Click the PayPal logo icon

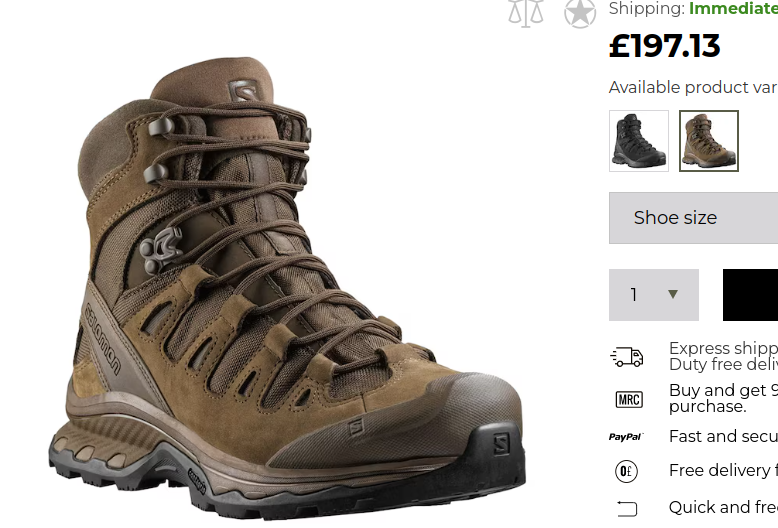tap(626, 437)
